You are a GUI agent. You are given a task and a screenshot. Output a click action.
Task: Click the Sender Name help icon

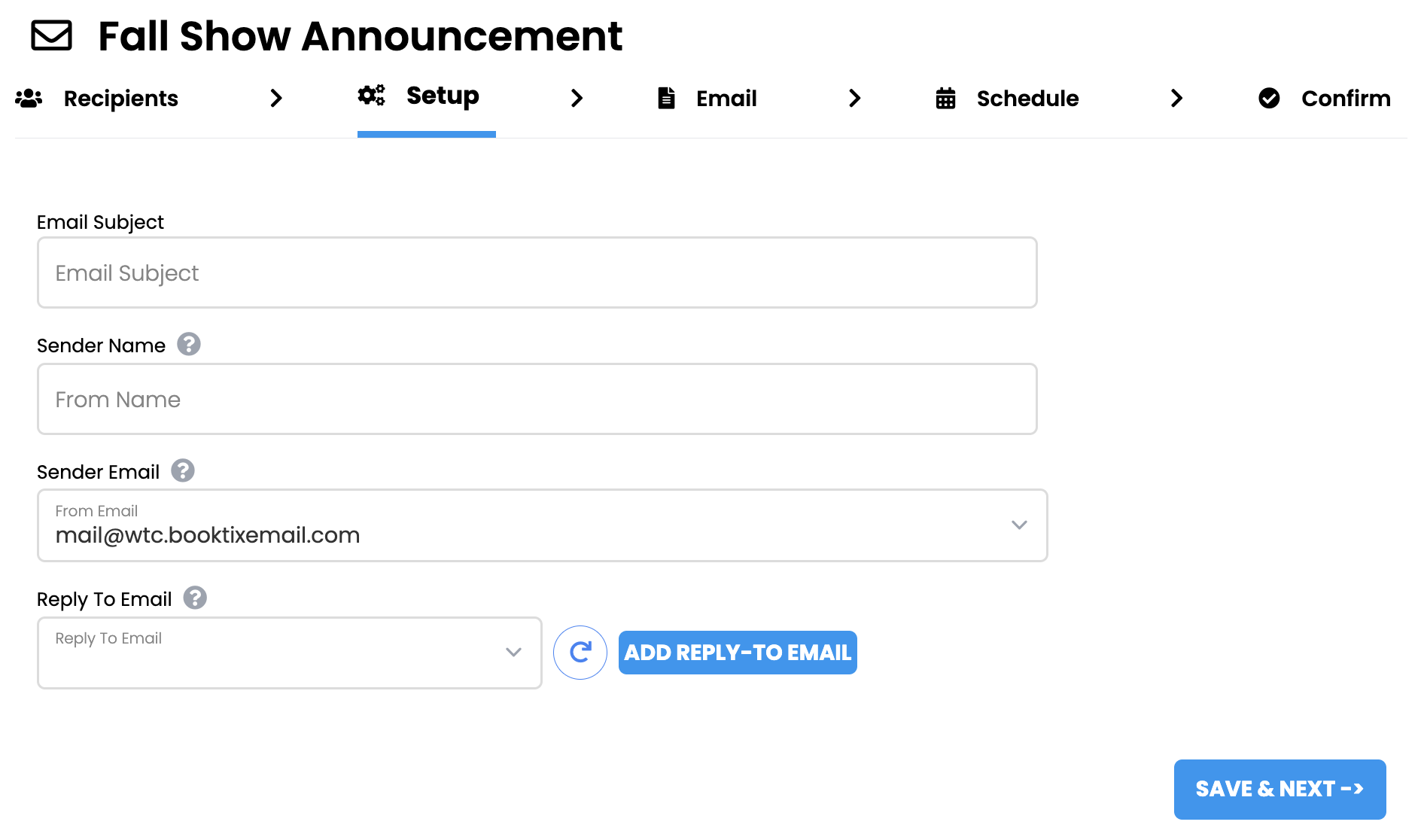(x=189, y=345)
